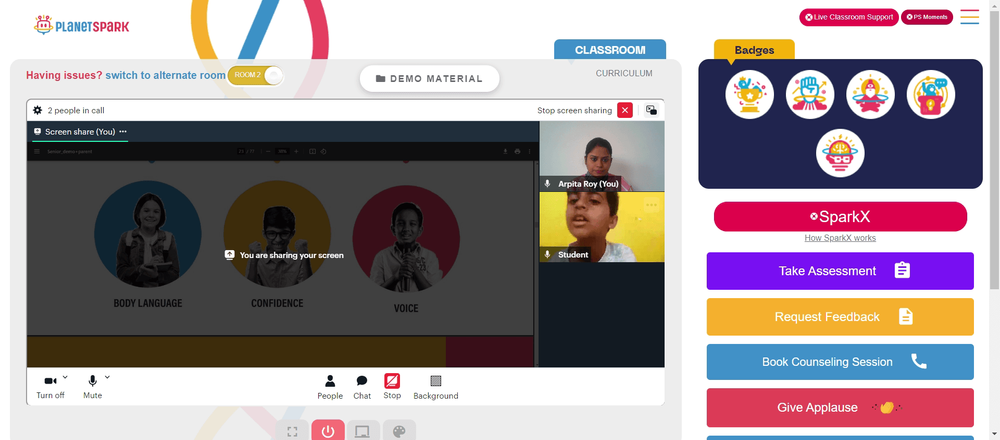Click Book Counseling Session
The height and width of the screenshot is (440, 1000).
(840, 362)
